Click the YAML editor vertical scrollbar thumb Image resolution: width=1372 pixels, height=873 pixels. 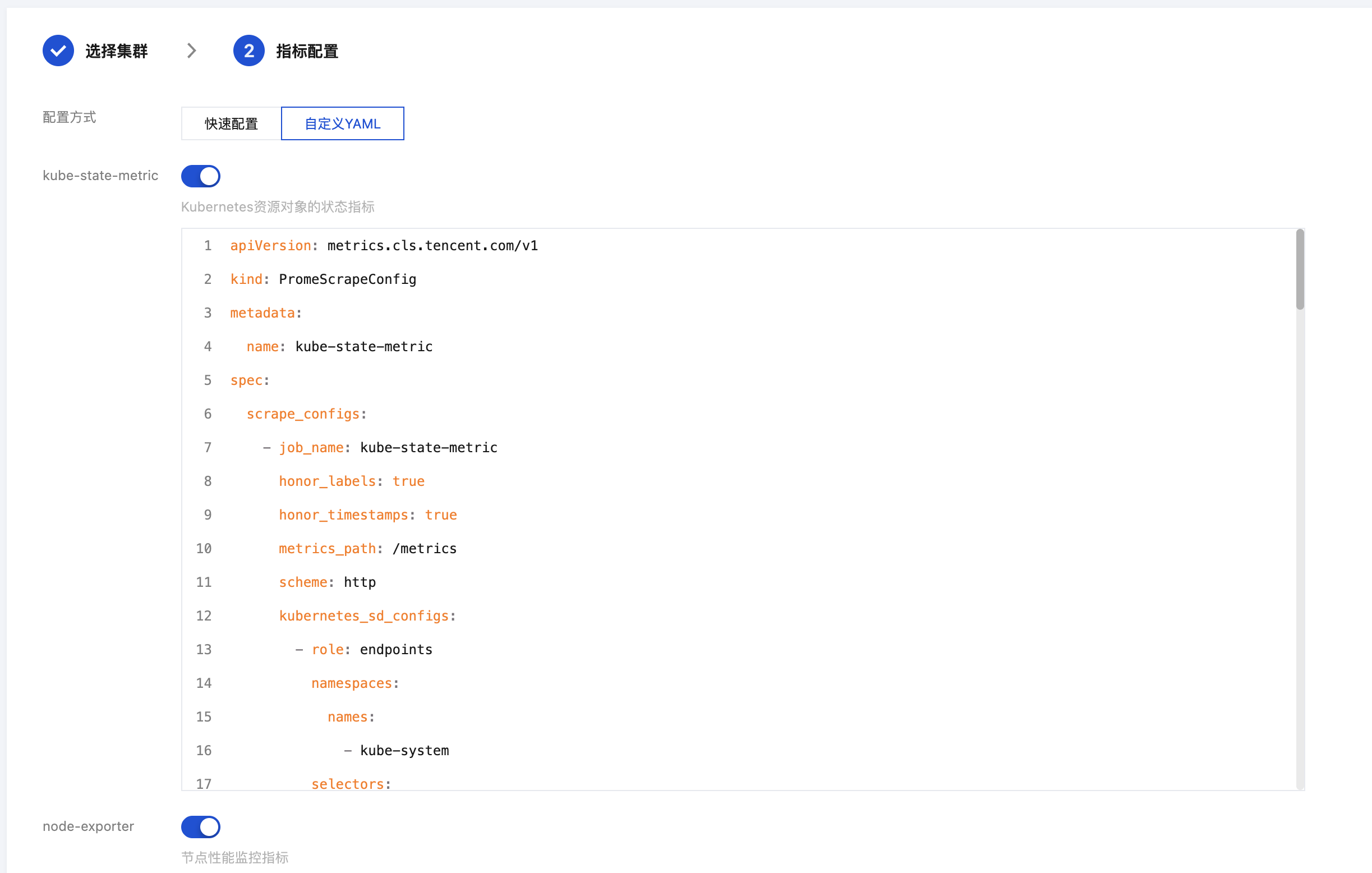(x=1300, y=269)
